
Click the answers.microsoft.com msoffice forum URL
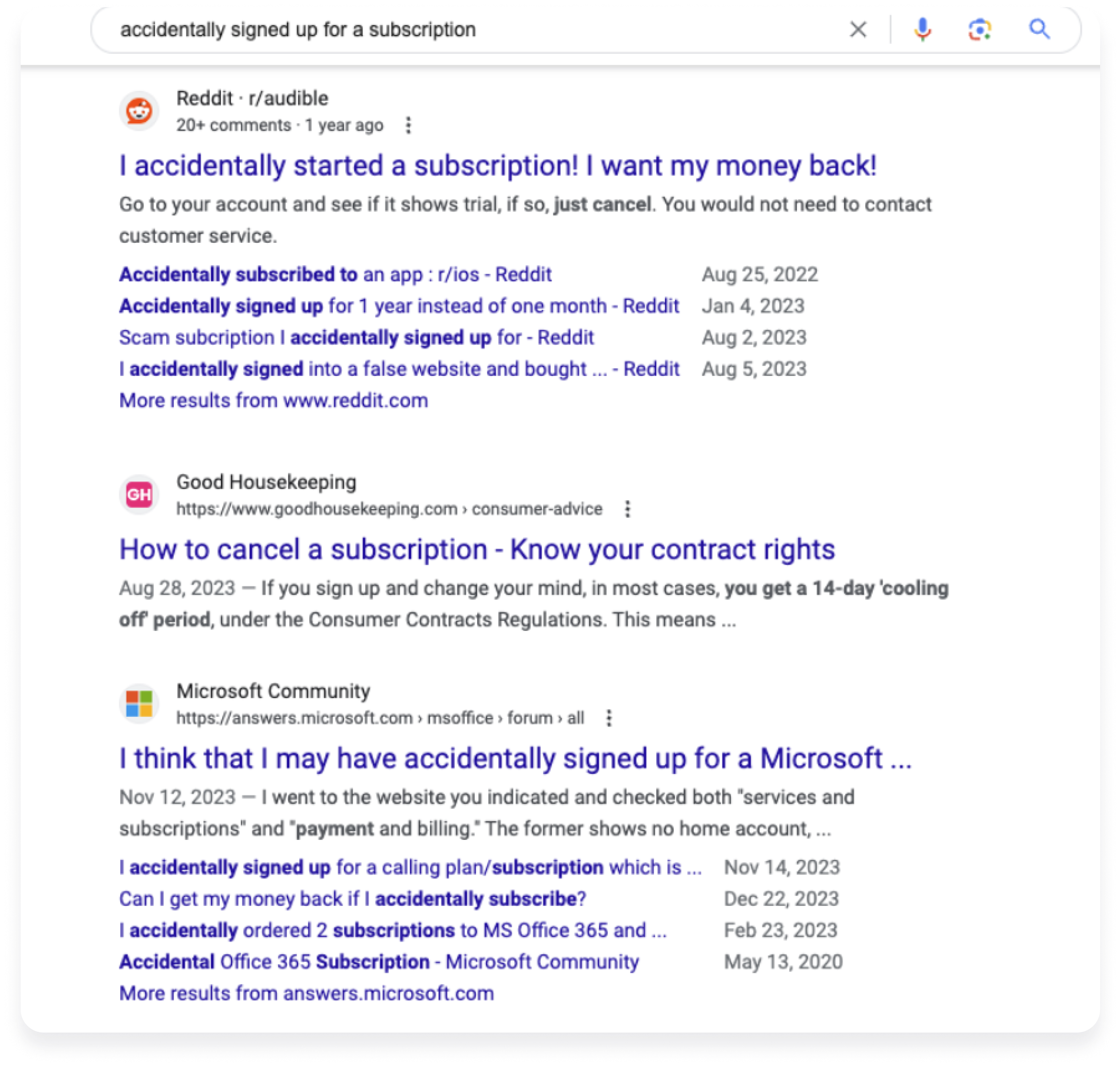tap(380, 718)
